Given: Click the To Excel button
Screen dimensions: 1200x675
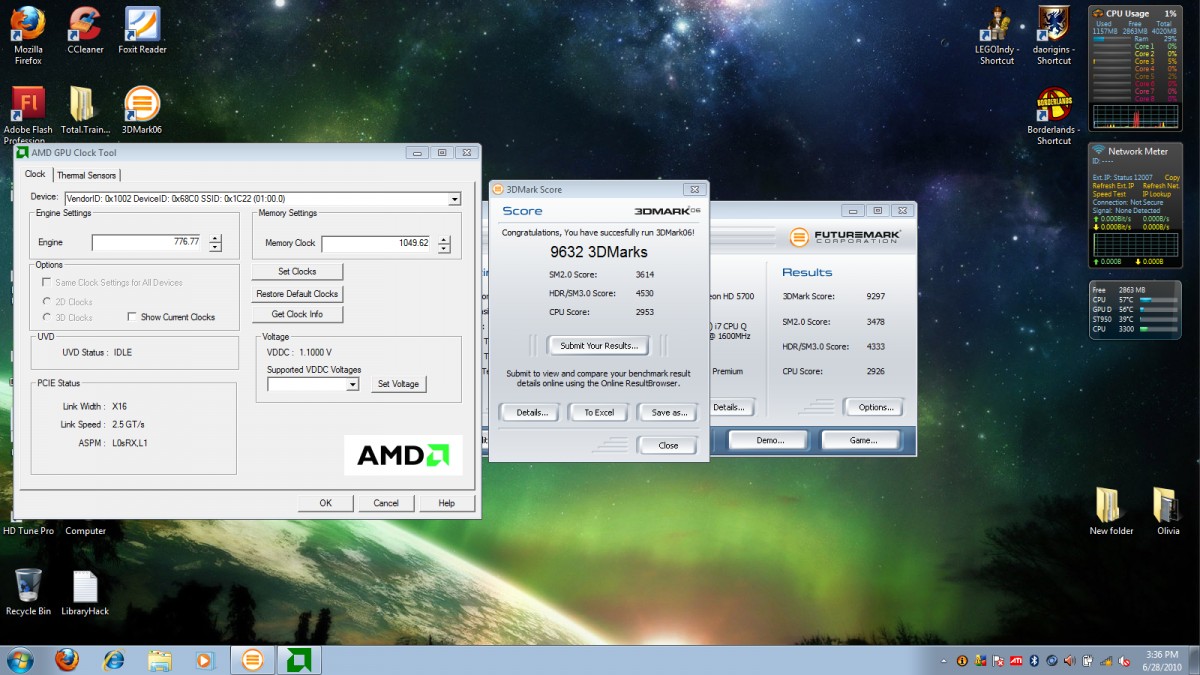Looking at the screenshot, I should [599, 412].
